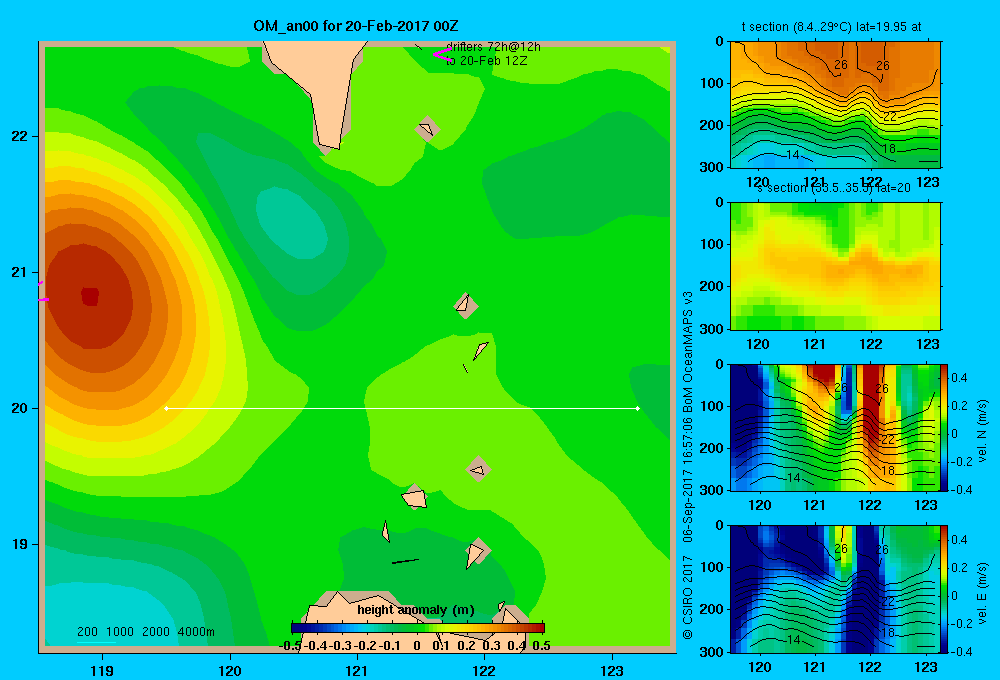The image size is (1000, 680).
Task: Click the "18" contour label in the temperature section
Action: click(888, 149)
